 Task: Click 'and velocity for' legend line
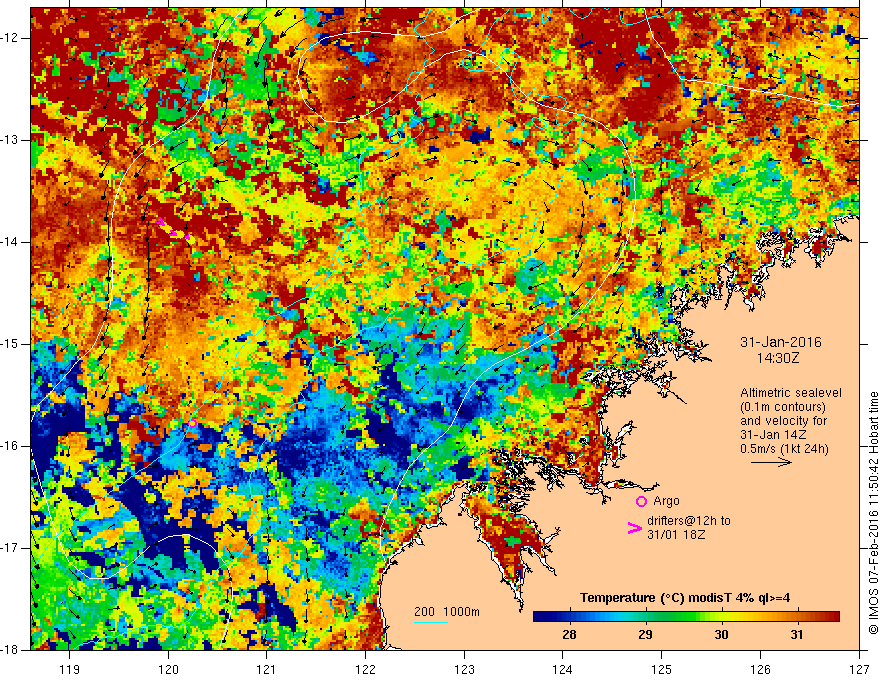783,421
